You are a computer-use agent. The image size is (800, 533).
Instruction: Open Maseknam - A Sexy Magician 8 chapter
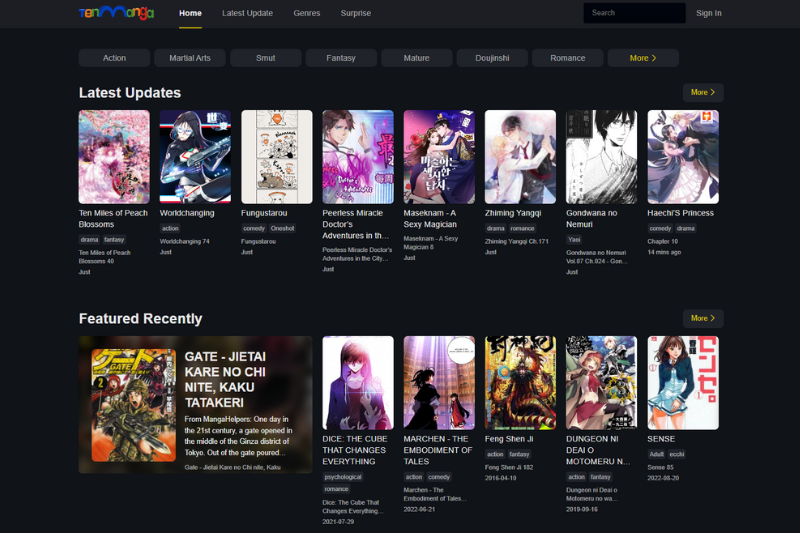pos(431,243)
